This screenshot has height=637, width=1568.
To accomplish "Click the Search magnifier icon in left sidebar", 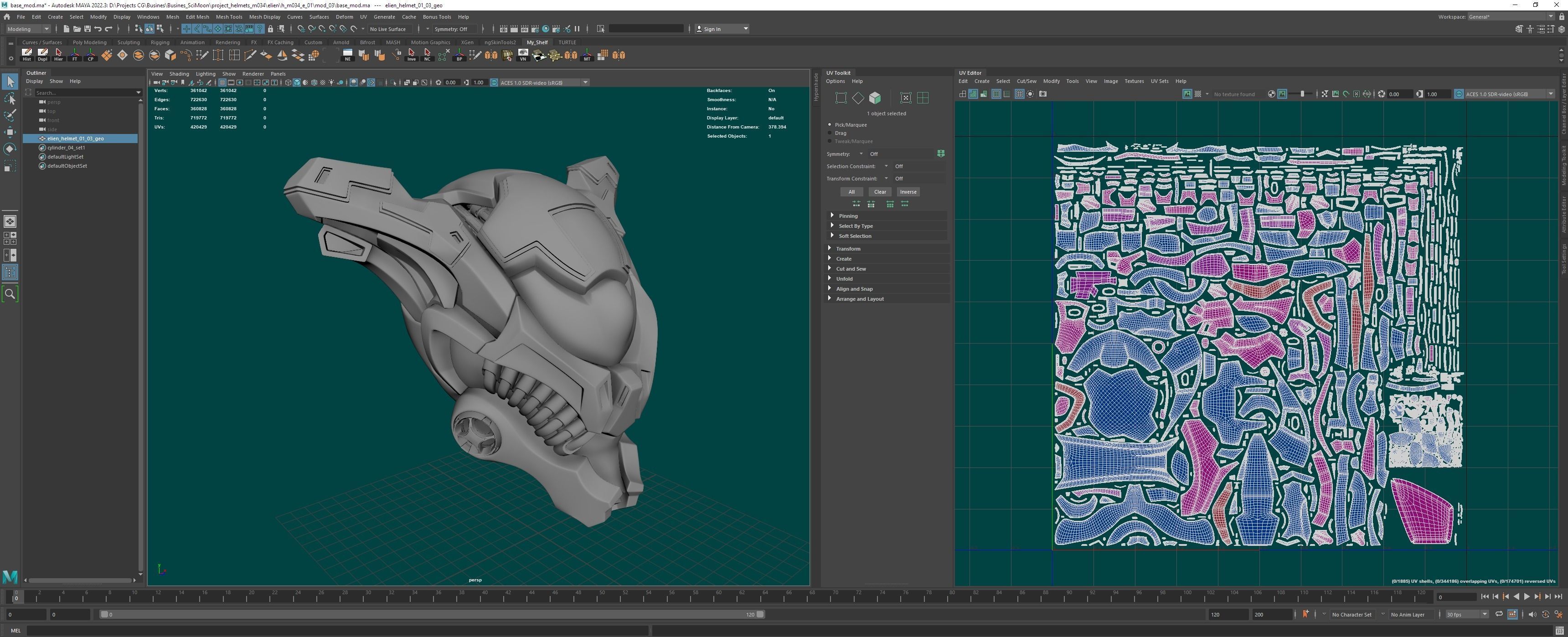I will point(10,294).
